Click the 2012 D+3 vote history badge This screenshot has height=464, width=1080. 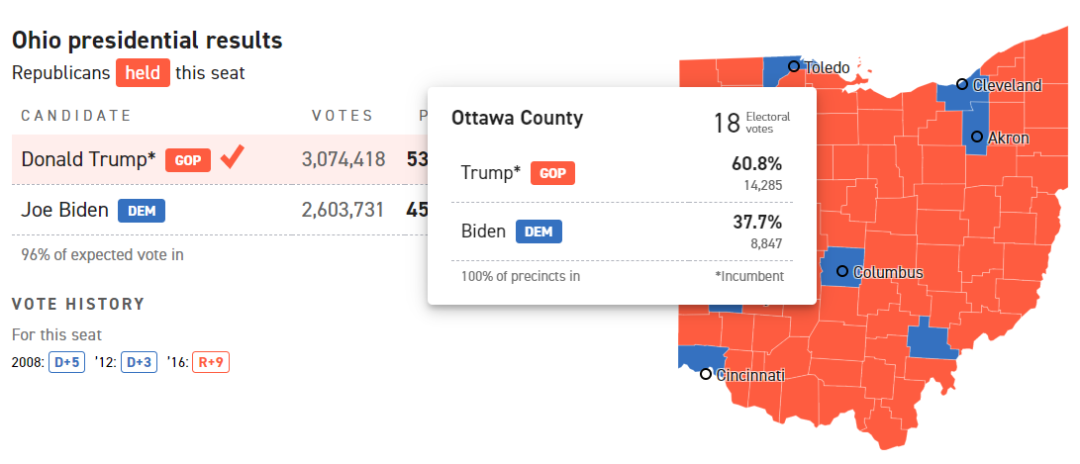point(139,362)
